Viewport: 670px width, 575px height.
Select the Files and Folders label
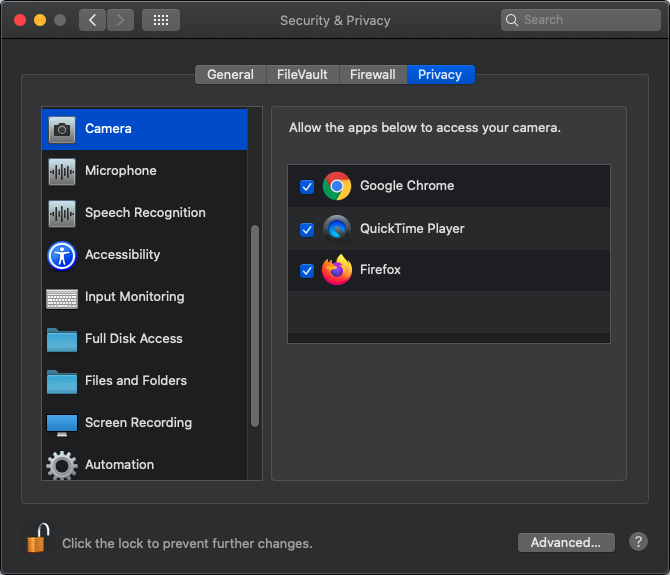[x=136, y=380]
